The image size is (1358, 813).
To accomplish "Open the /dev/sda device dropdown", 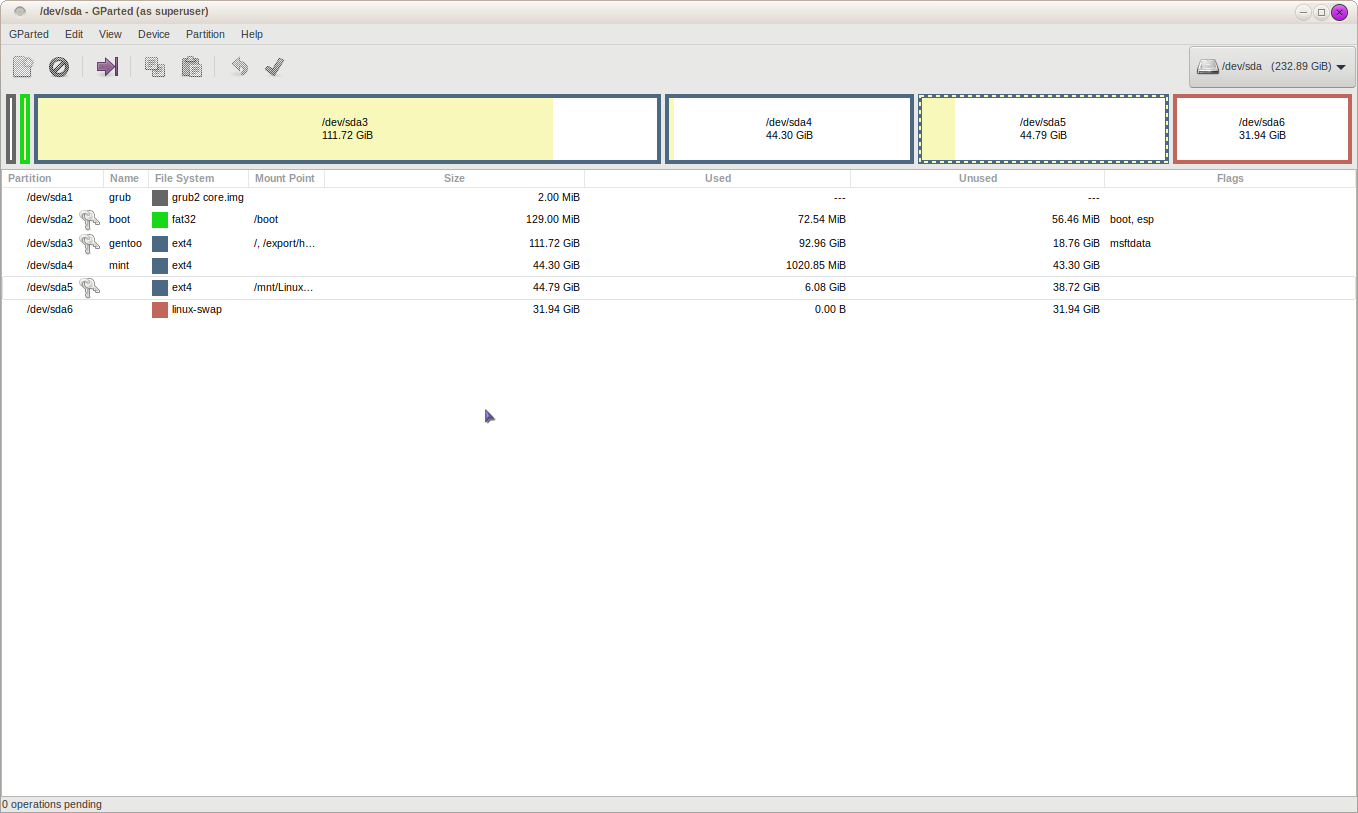I will click(x=1270, y=67).
